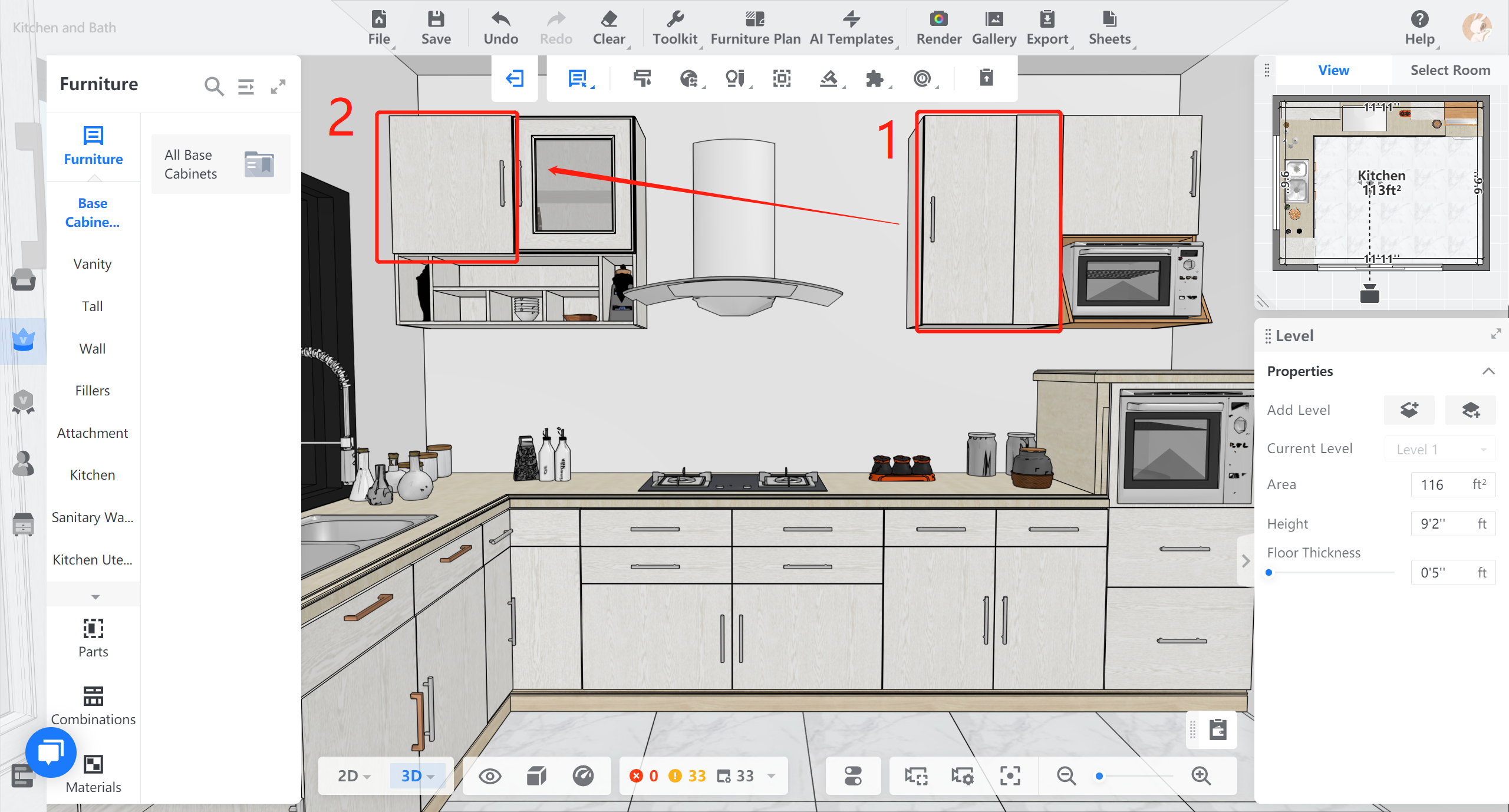Open the Toolkit wrench icon
The image size is (1509, 812).
[x=675, y=20]
